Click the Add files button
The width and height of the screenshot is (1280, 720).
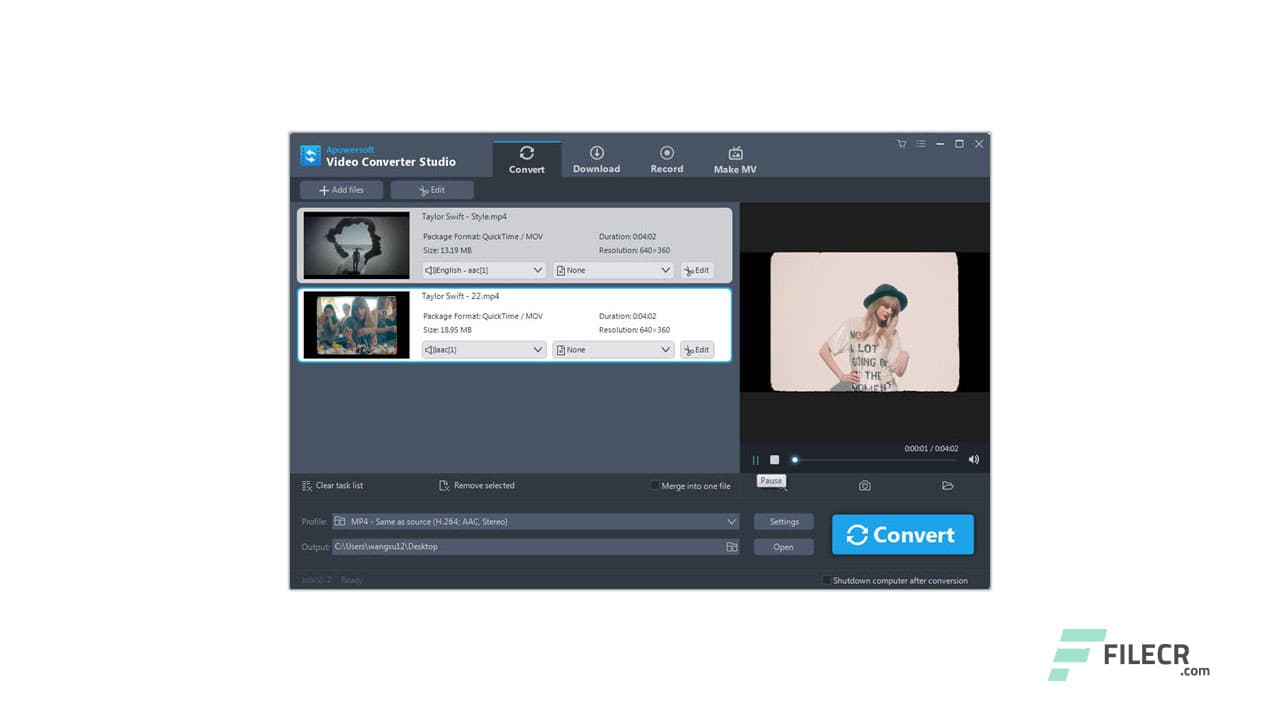tap(341, 189)
